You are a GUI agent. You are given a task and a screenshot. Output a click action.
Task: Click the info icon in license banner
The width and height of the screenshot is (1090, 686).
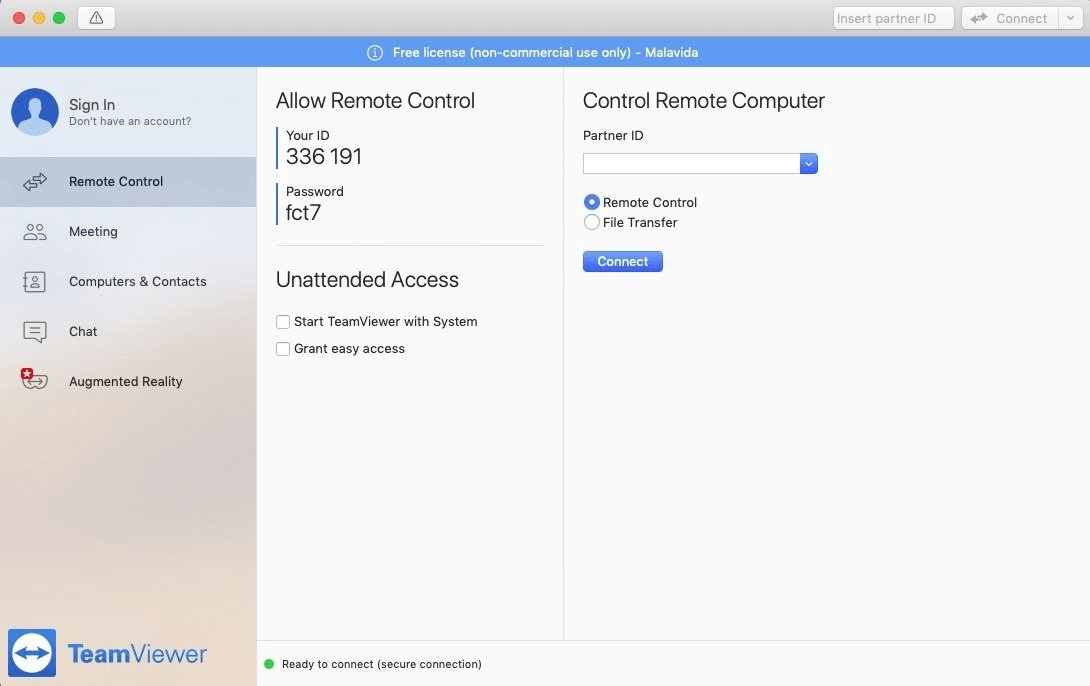375,53
